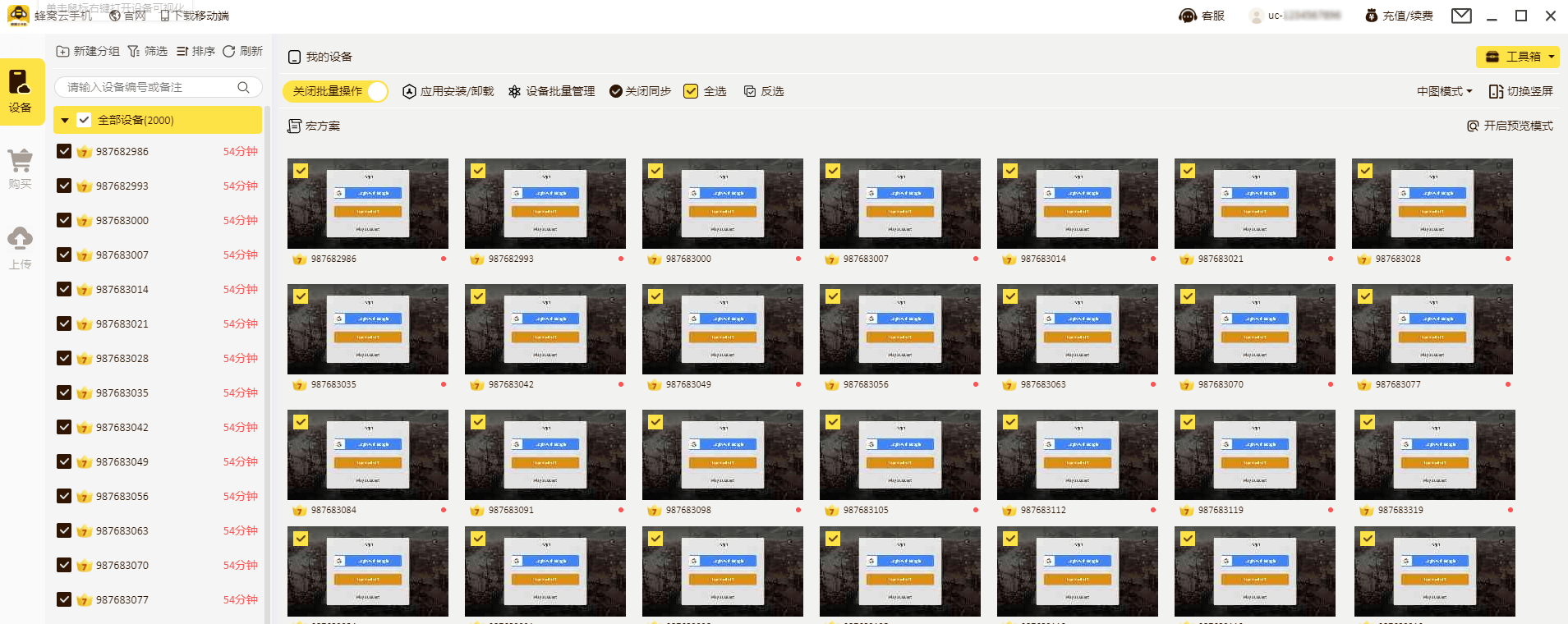Screen dimensions: 1568x624
Task: Open device thumbnail 987683063
Action: [x=1078, y=329]
